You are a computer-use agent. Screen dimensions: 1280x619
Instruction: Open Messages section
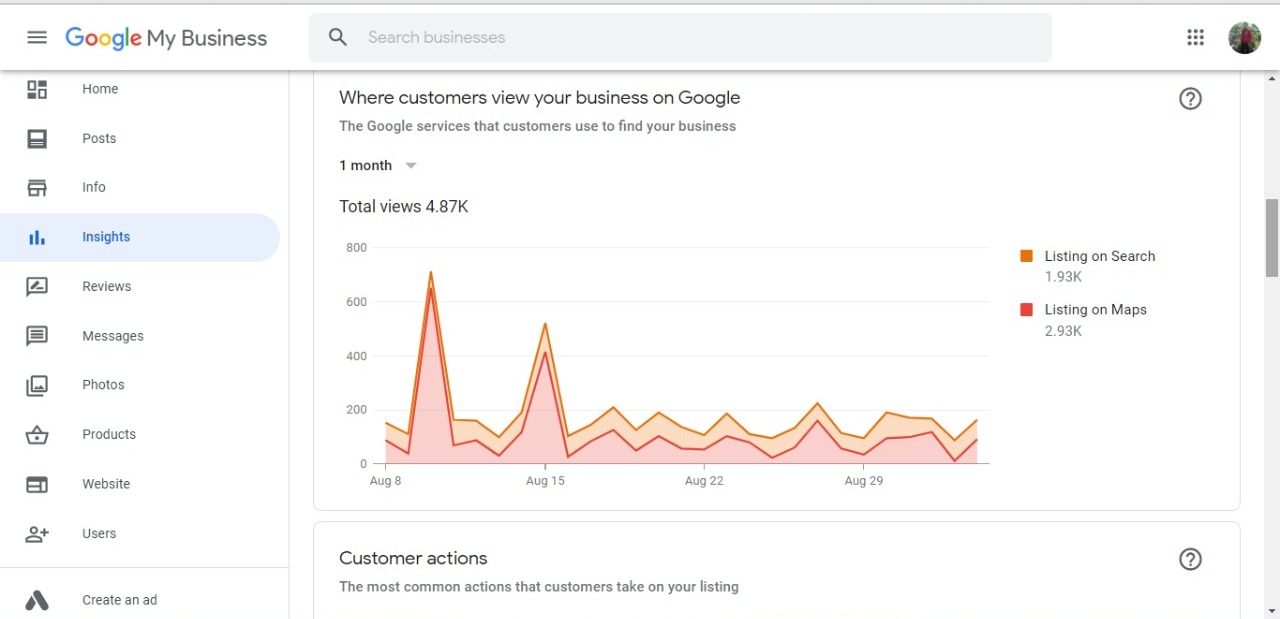click(x=113, y=336)
